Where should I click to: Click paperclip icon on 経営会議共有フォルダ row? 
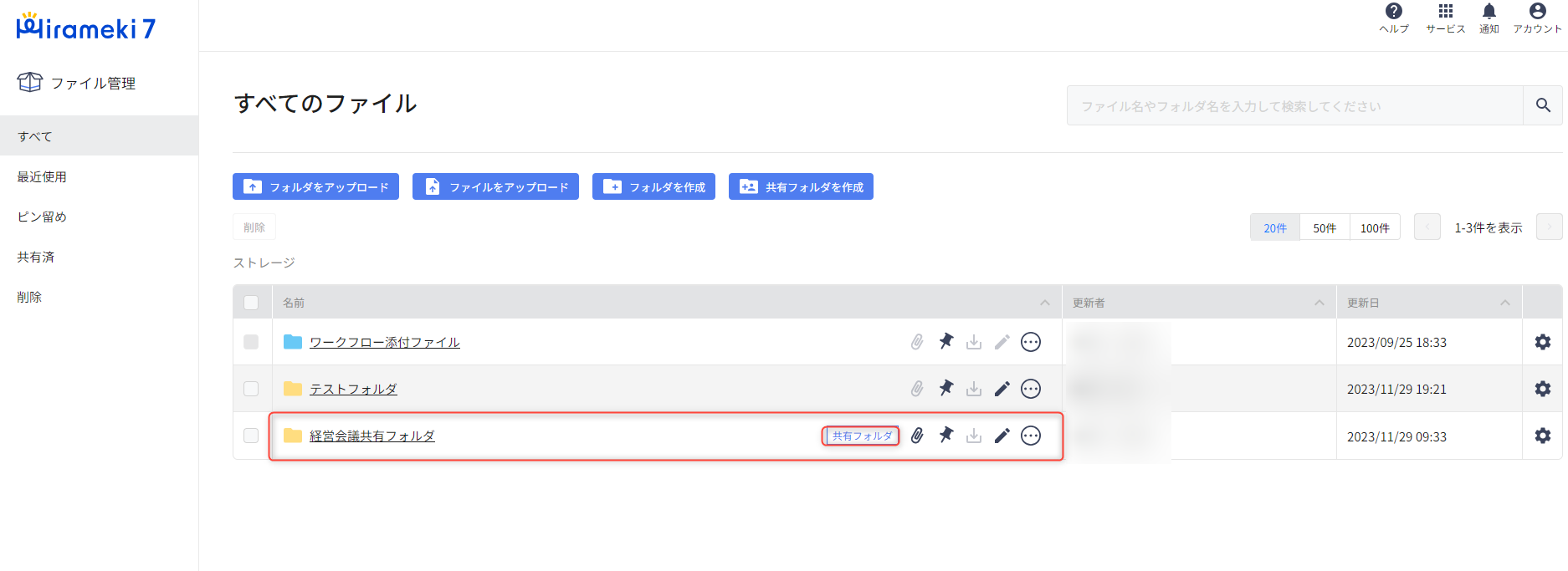(917, 436)
